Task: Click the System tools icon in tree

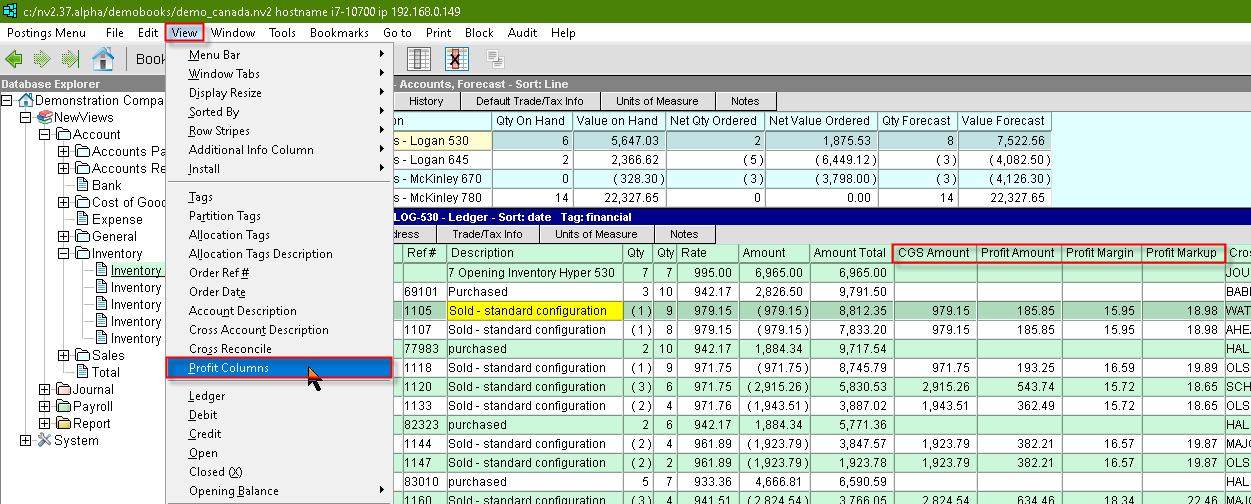Action: (x=44, y=441)
